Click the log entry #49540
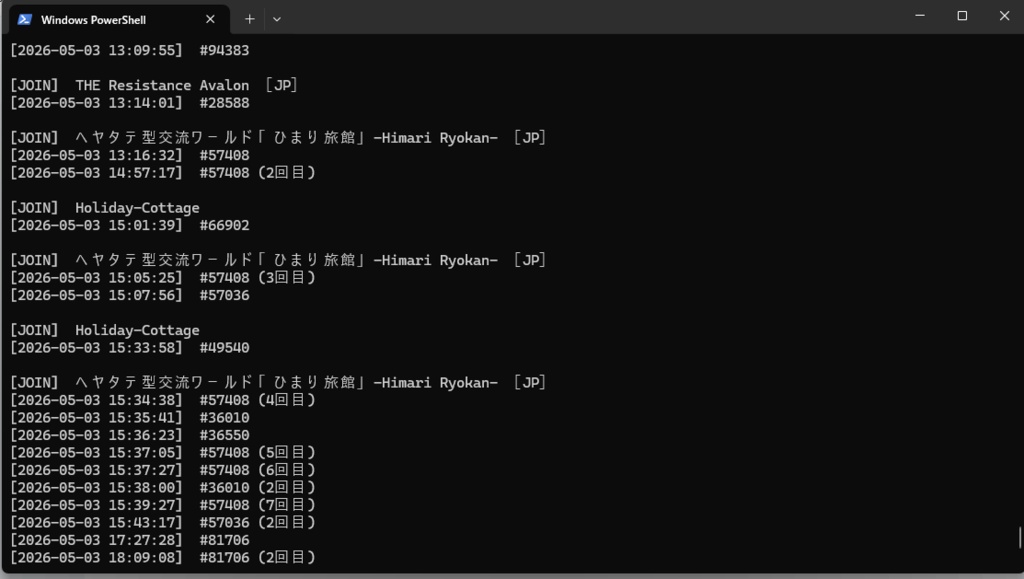The width and height of the screenshot is (1024, 579). pos(129,348)
